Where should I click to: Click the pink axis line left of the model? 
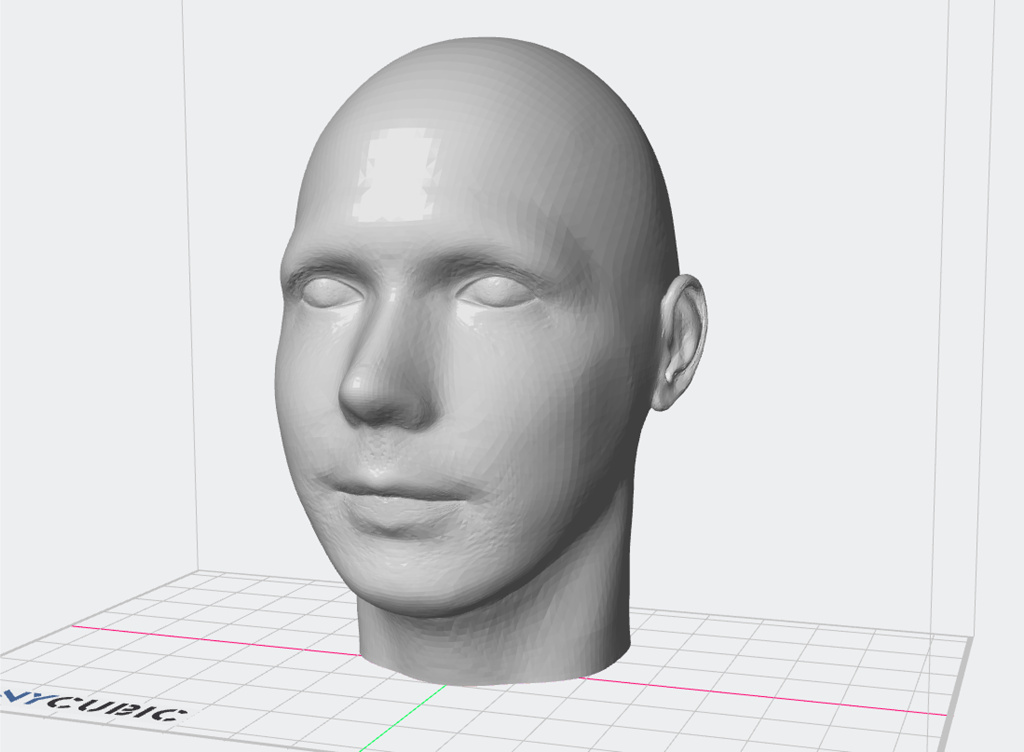pos(200,637)
